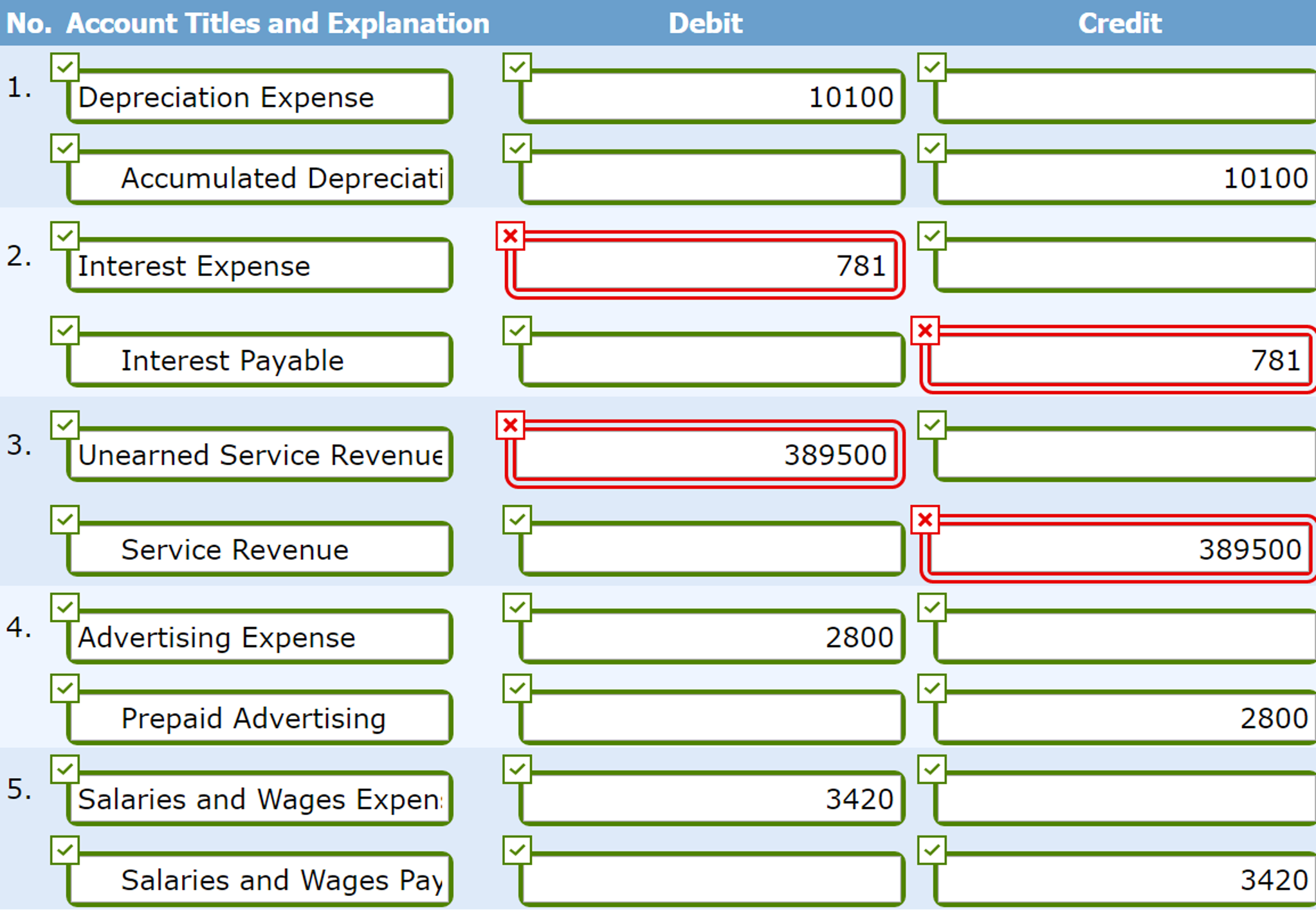Click the green check icon beside Interest Expense title
The width and height of the screenshot is (1316, 914).
pos(65,235)
